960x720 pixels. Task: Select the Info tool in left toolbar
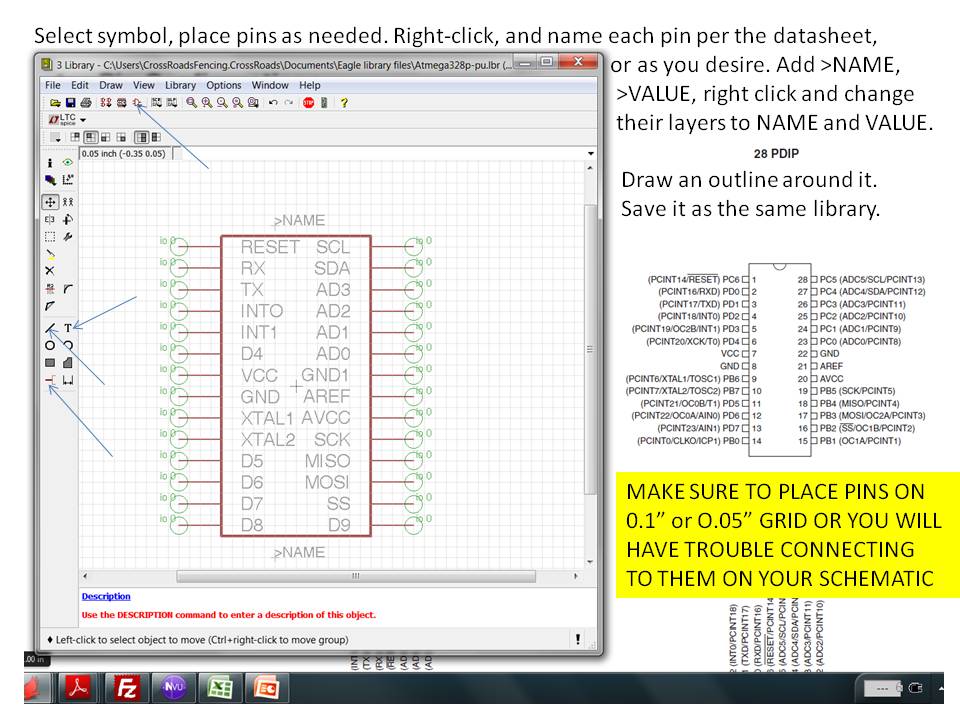50,163
